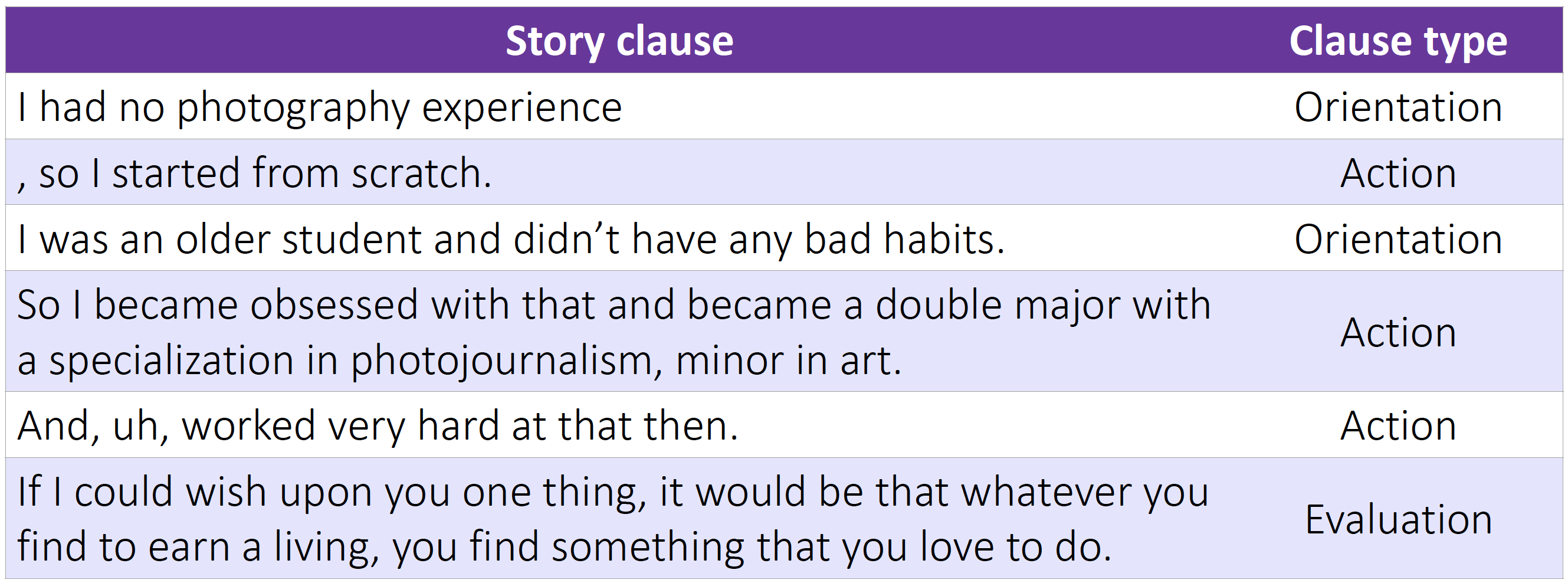Image resolution: width=1568 pixels, height=583 pixels.
Task: Select the 'I had no photography experience' cell
Action: [320, 107]
